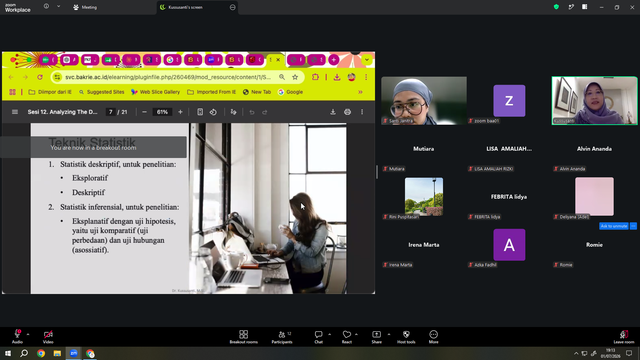Toggle the PDF sidebar menu
The width and height of the screenshot is (640, 360).
(x=15, y=112)
